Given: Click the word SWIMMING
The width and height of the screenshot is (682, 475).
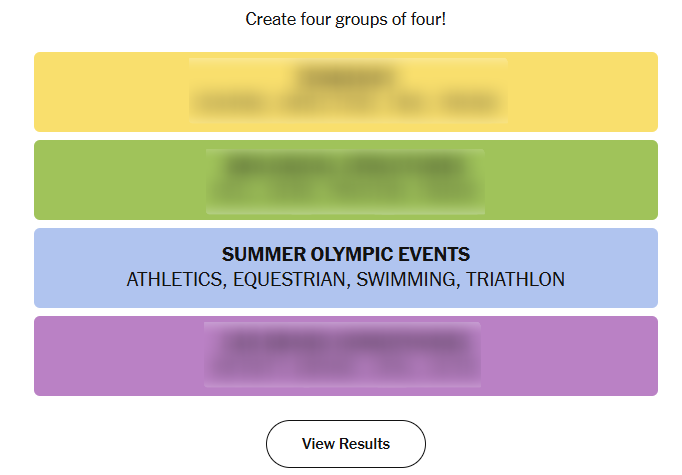Looking at the screenshot, I should 403,280.
